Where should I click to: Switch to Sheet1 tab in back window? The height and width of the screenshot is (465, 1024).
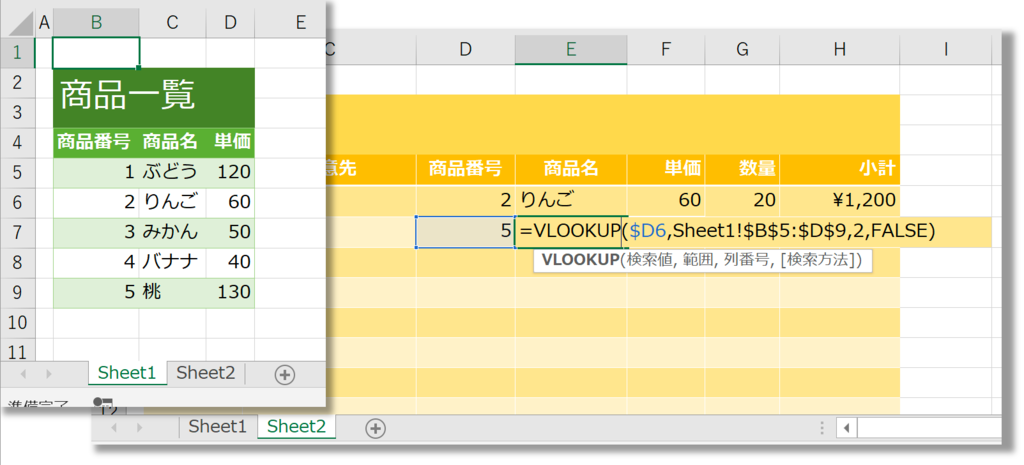218,426
